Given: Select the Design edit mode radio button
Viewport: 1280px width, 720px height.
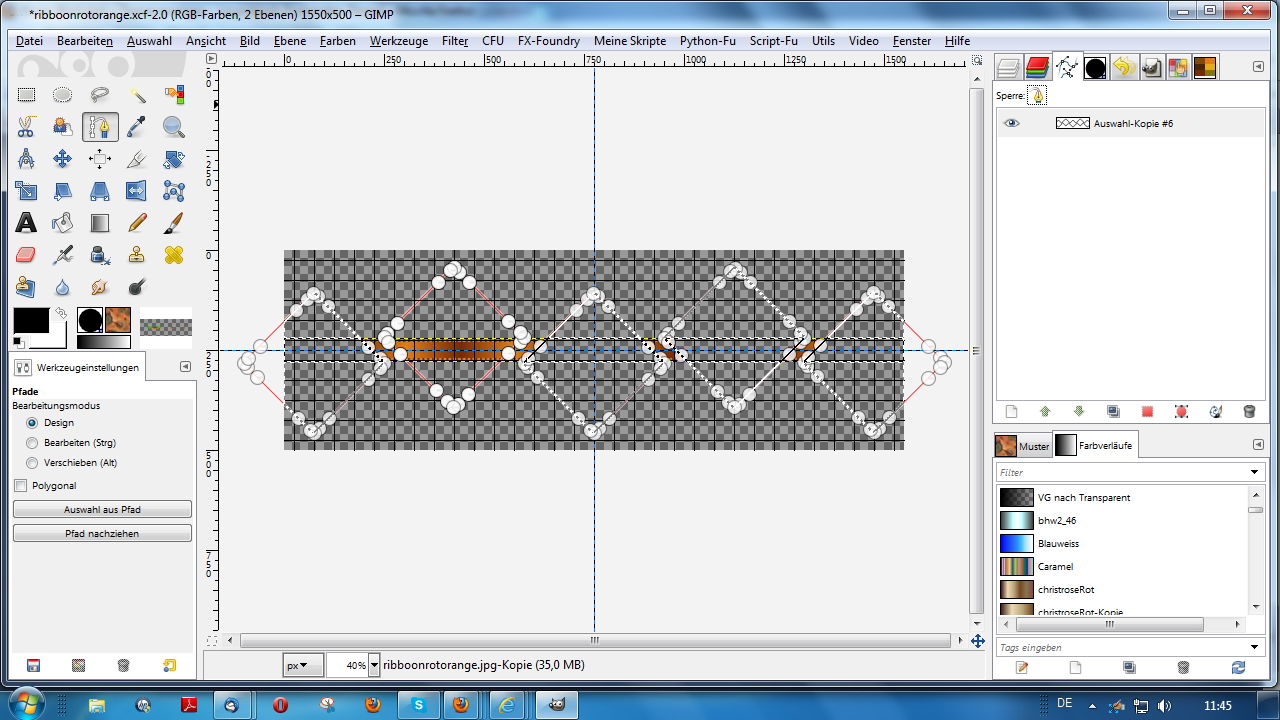Looking at the screenshot, I should pyautogui.click(x=32, y=423).
